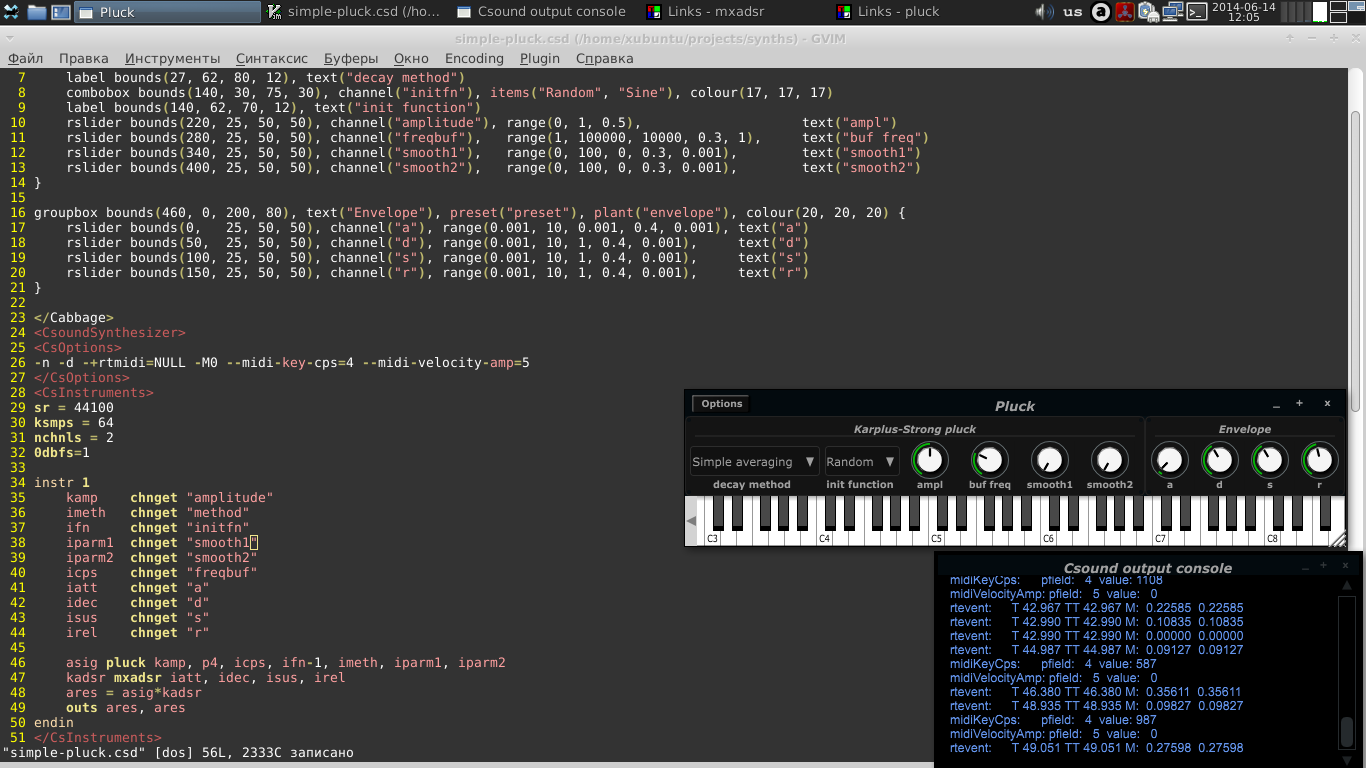1366x768 pixels.
Task: Click the terminal prompt tray icon
Action: point(1196,12)
